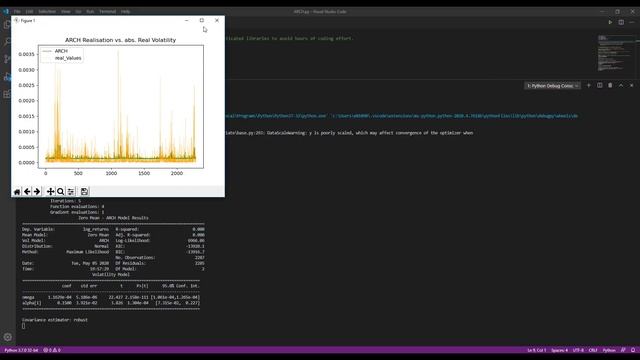Image resolution: width=640 pixels, height=360 pixels.
Task: Change file encoding UTF-8
Action: click(578, 350)
